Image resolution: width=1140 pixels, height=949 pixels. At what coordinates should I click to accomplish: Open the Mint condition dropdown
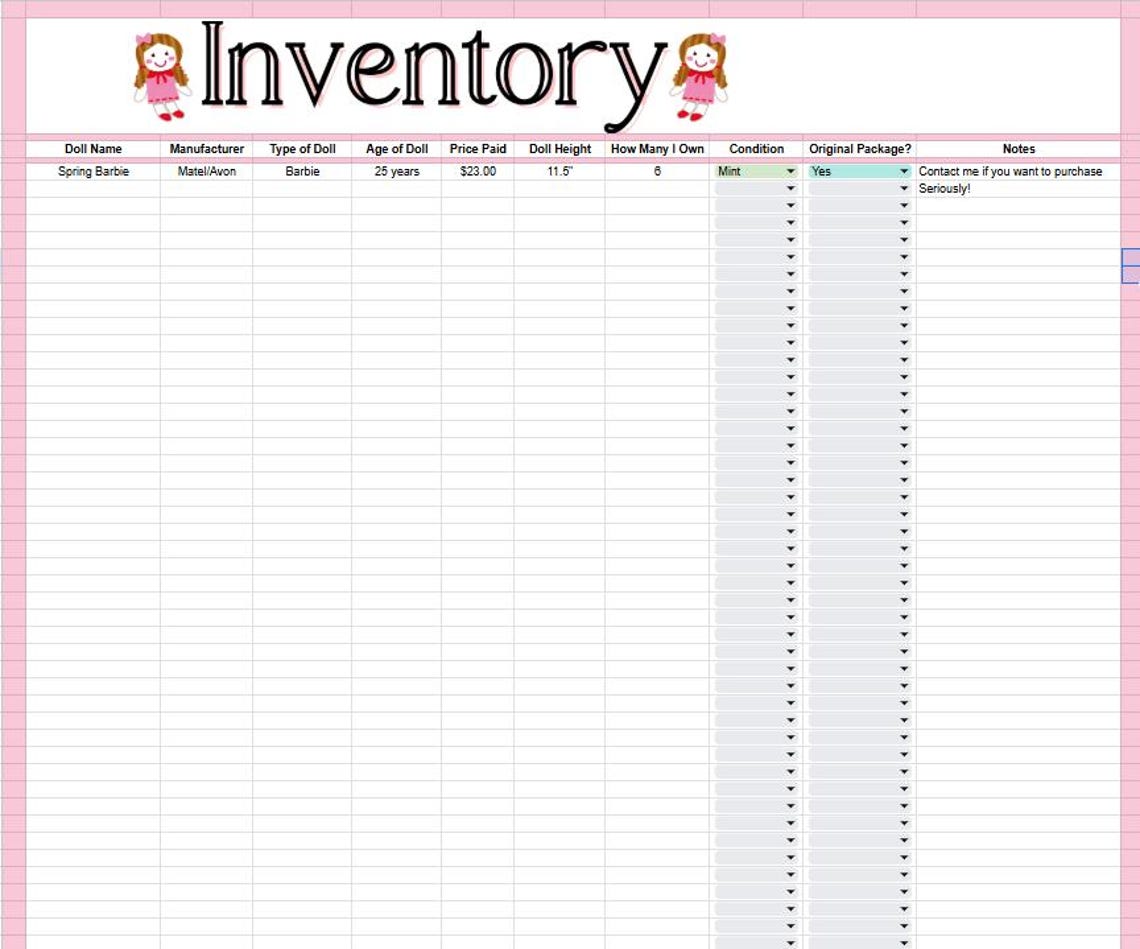pyautogui.click(x=756, y=172)
